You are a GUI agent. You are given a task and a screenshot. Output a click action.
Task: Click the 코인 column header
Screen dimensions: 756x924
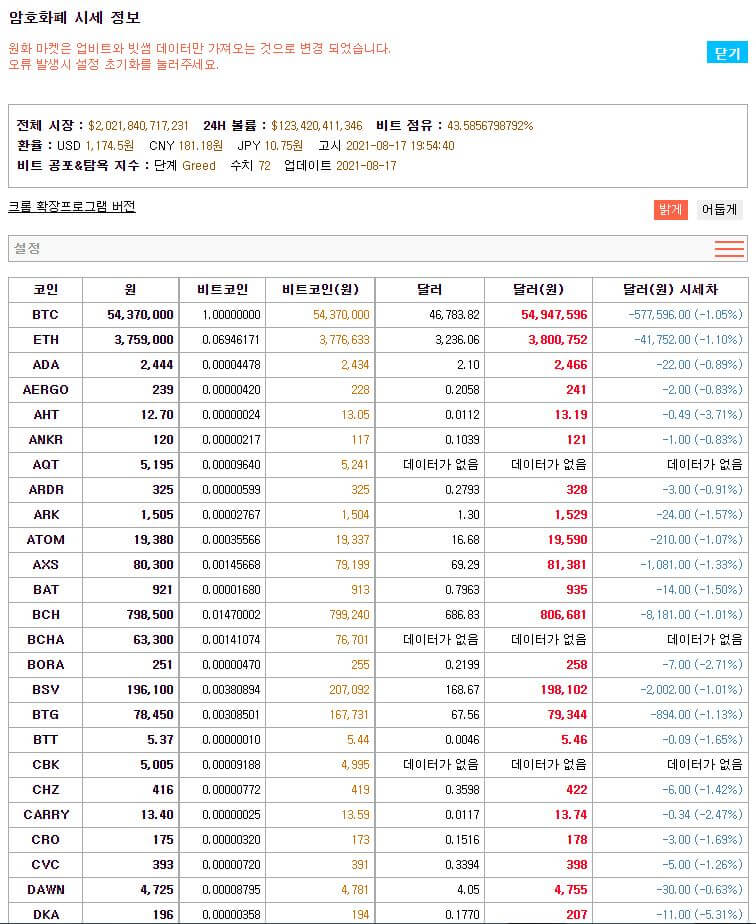coord(45,289)
